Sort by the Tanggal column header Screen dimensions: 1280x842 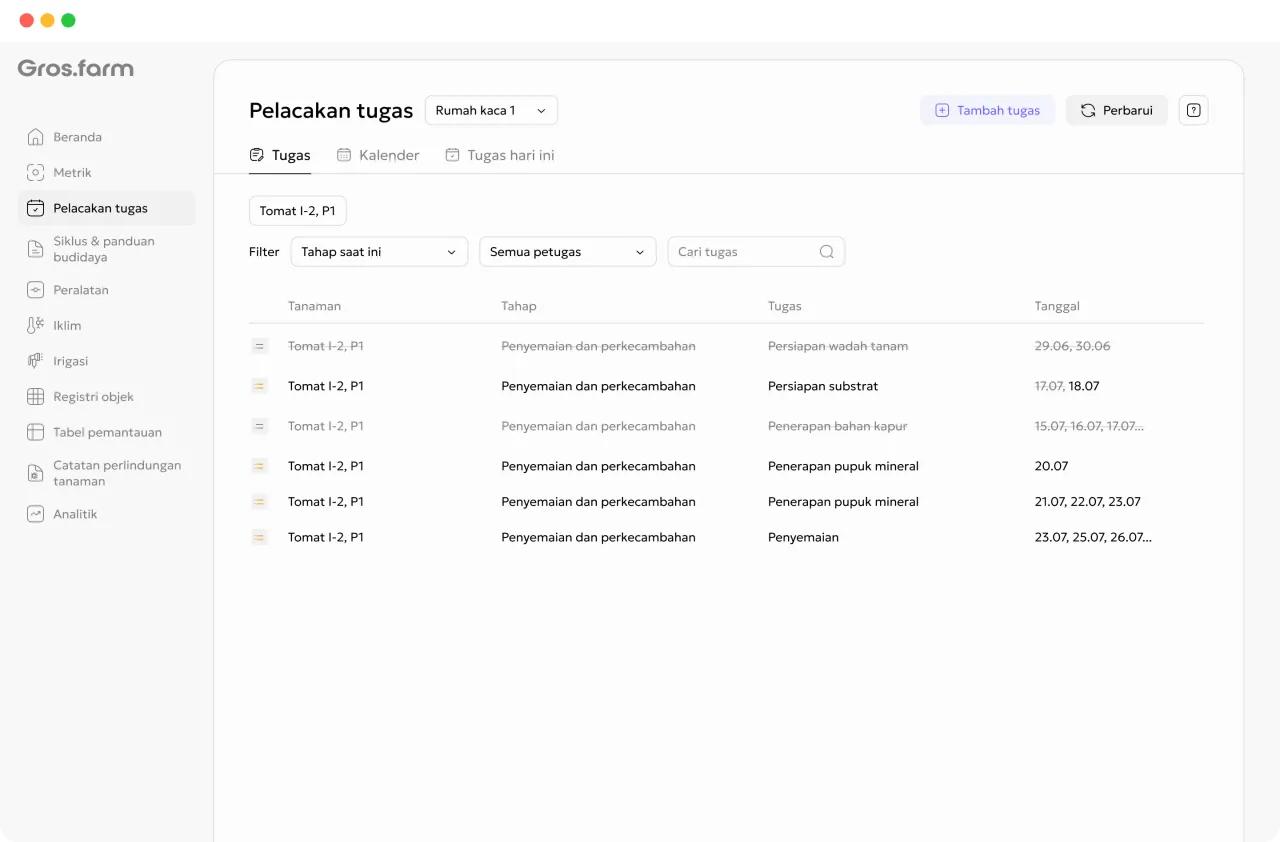(x=1057, y=306)
